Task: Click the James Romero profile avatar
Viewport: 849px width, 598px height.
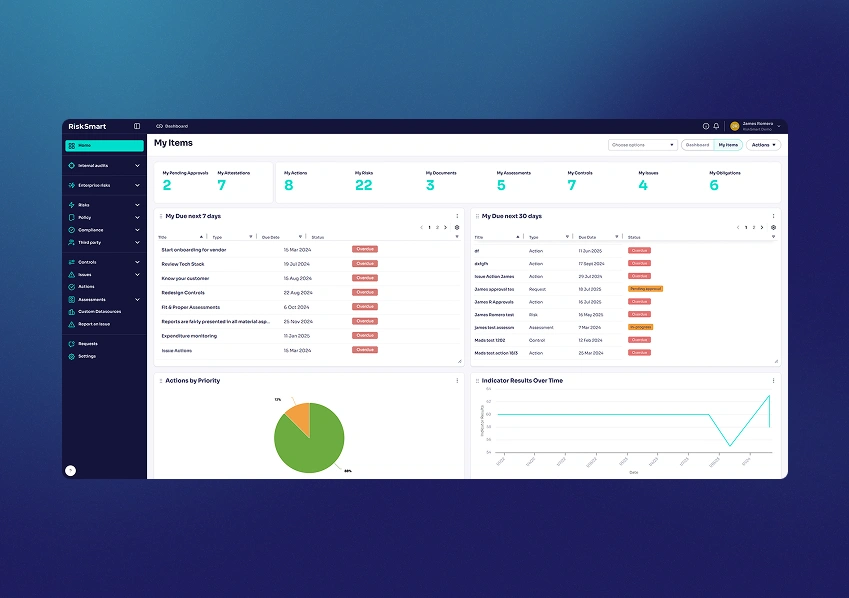Action: (734, 126)
